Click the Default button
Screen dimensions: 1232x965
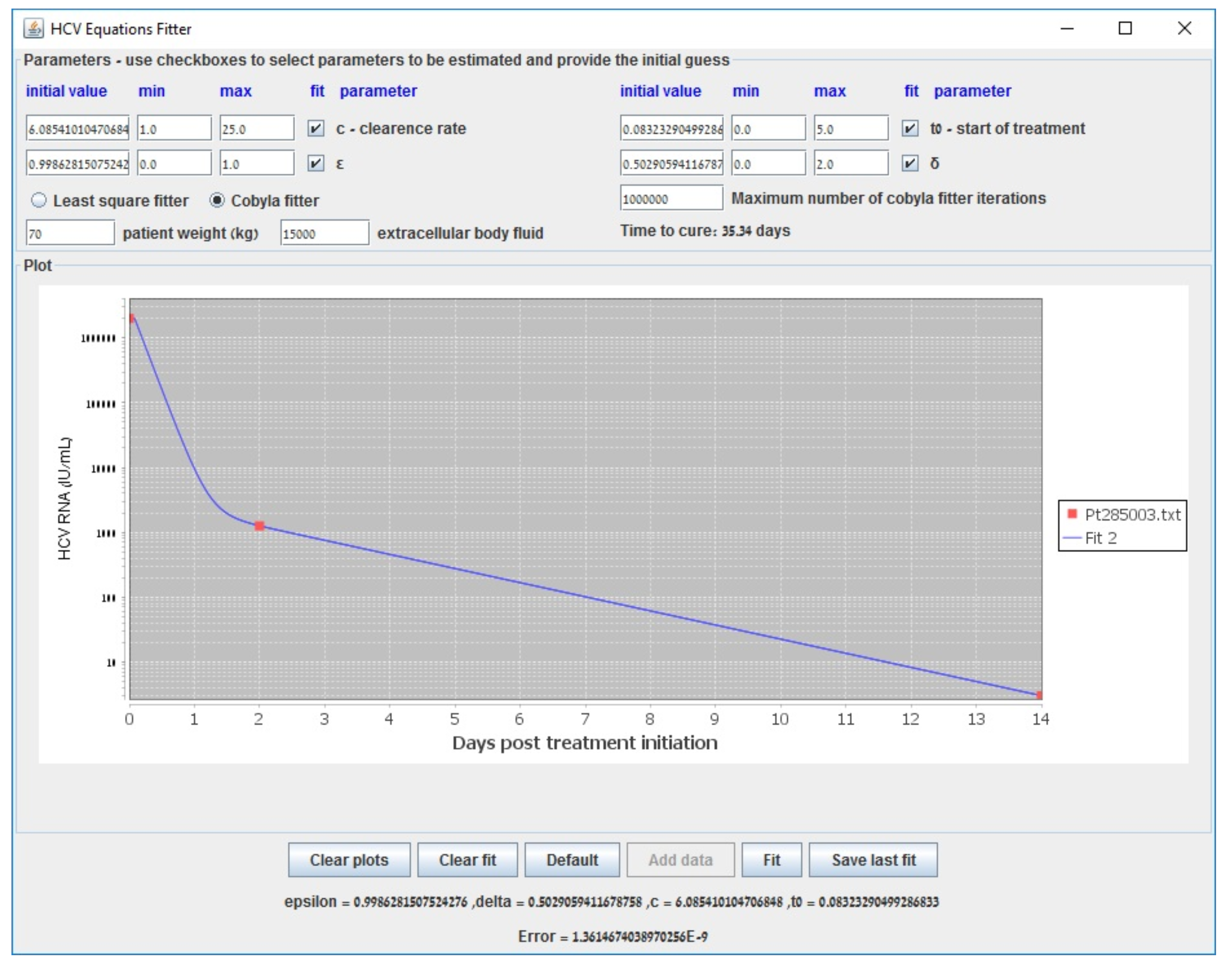571,860
